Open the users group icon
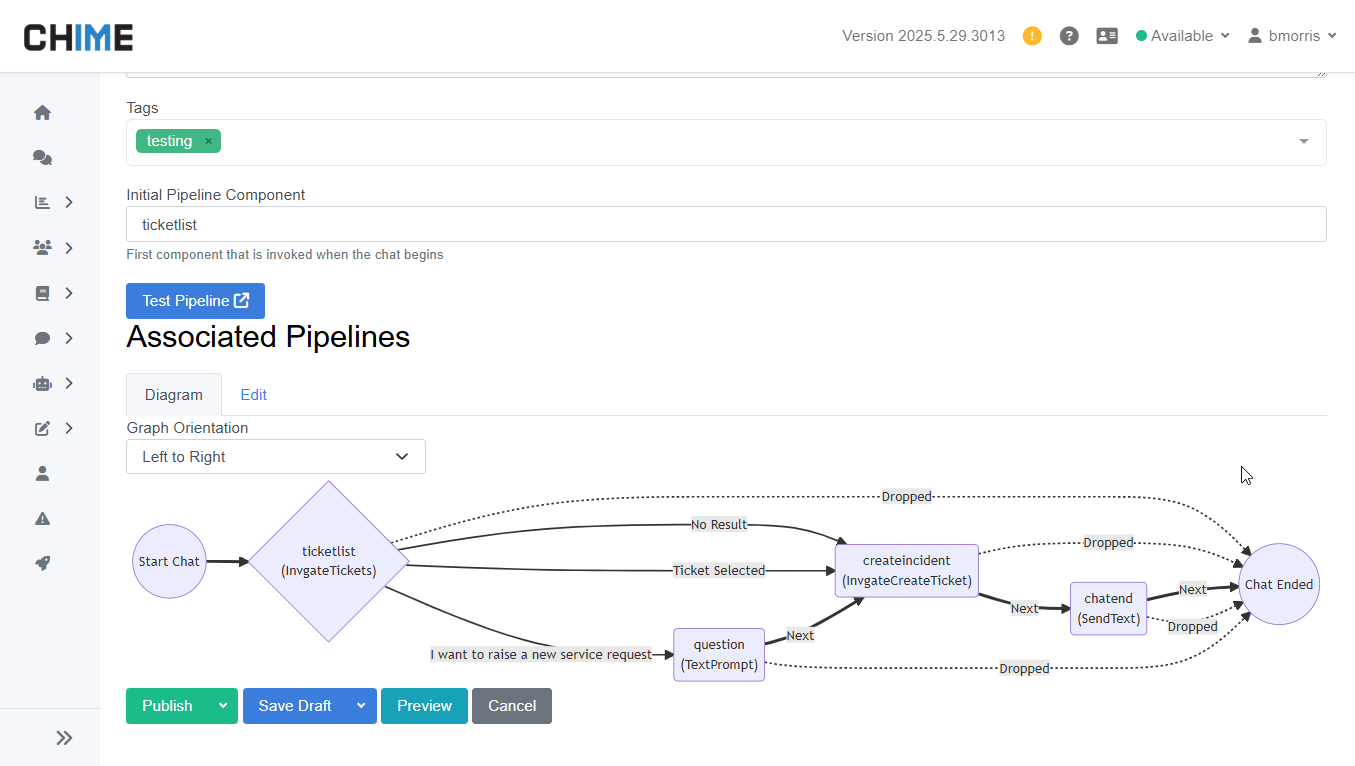The width and height of the screenshot is (1355, 766). pyautogui.click(x=42, y=247)
